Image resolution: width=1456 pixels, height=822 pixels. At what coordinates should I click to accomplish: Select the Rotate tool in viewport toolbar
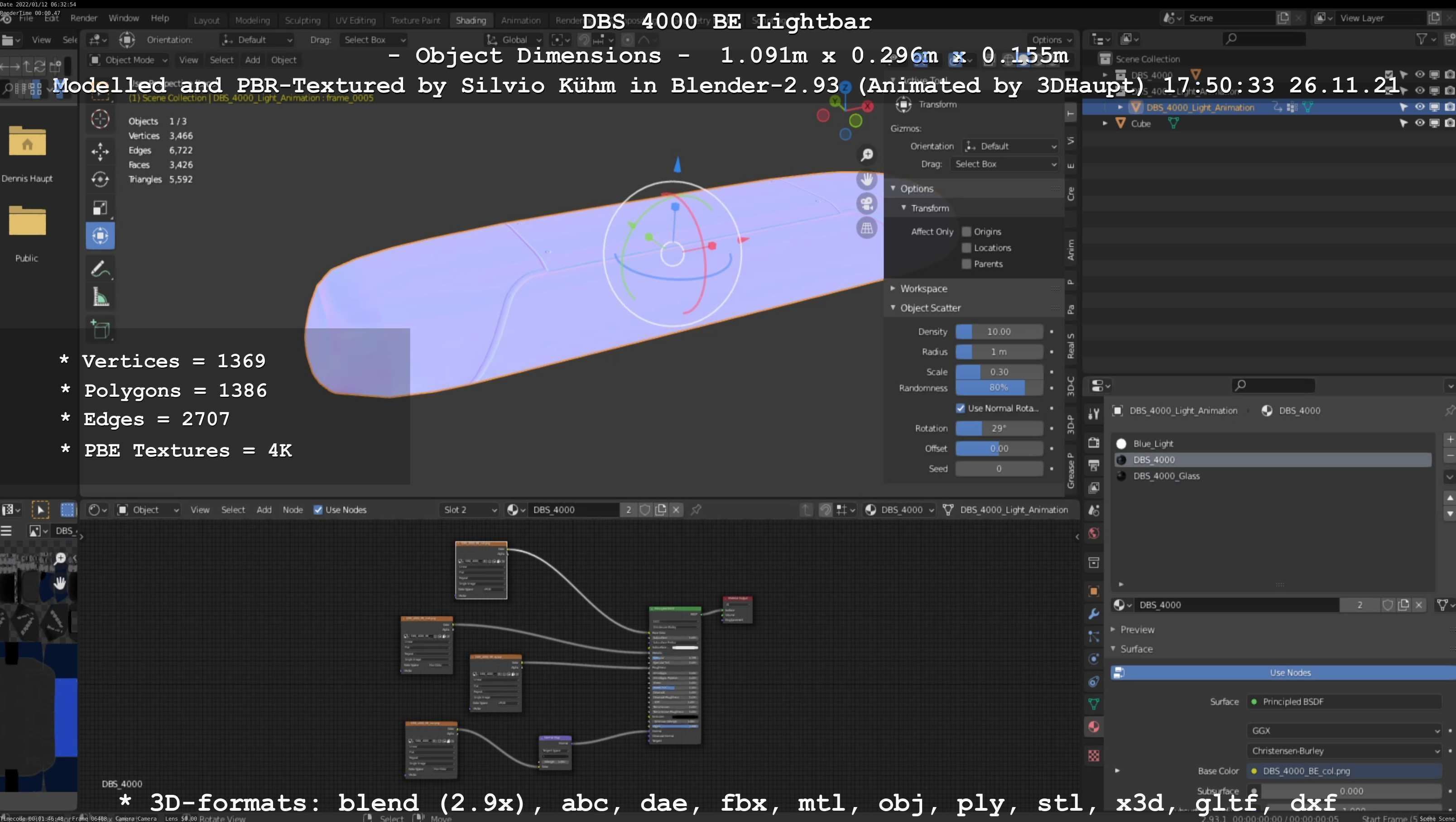100,179
